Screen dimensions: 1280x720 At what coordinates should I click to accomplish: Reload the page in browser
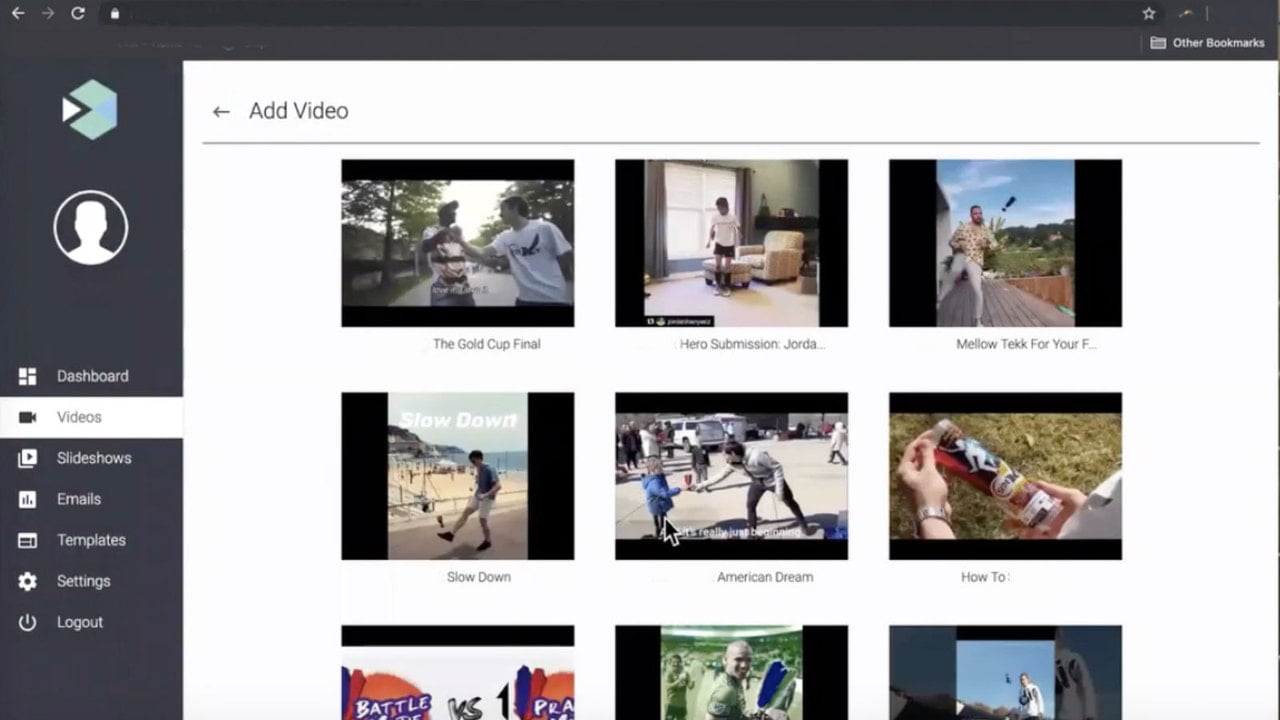[x=78, y=13]
